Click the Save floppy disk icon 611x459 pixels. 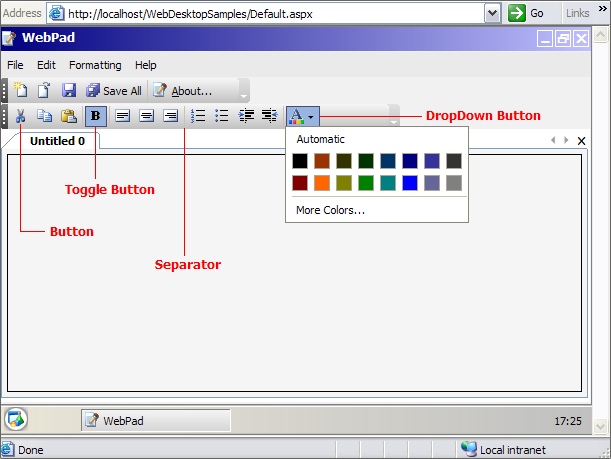pyautogui.click(x=69, y=90)
